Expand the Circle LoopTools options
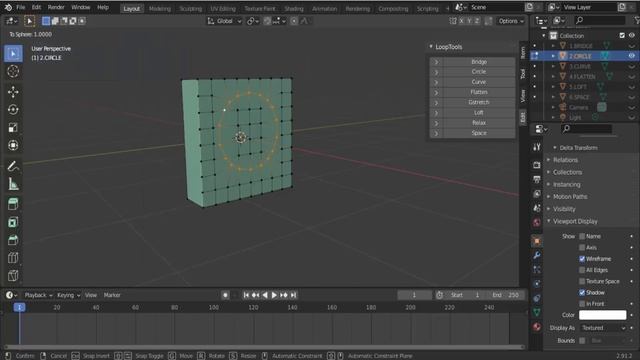This screenshot has width=640, height=360. (436, 72)
